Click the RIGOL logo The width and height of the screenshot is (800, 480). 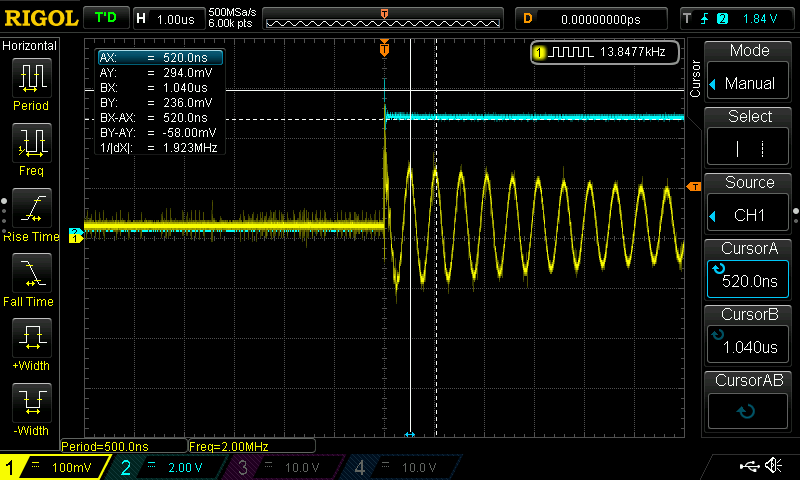[x=40, y=18]
